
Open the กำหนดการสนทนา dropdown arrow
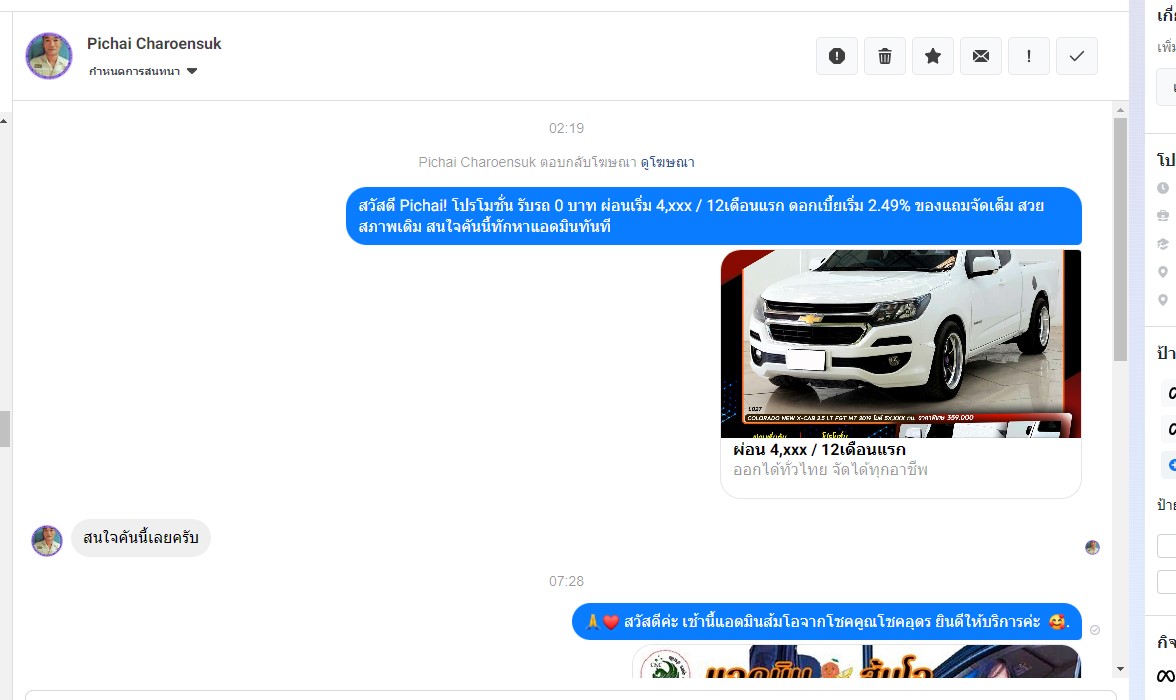(x=192, y=71)
